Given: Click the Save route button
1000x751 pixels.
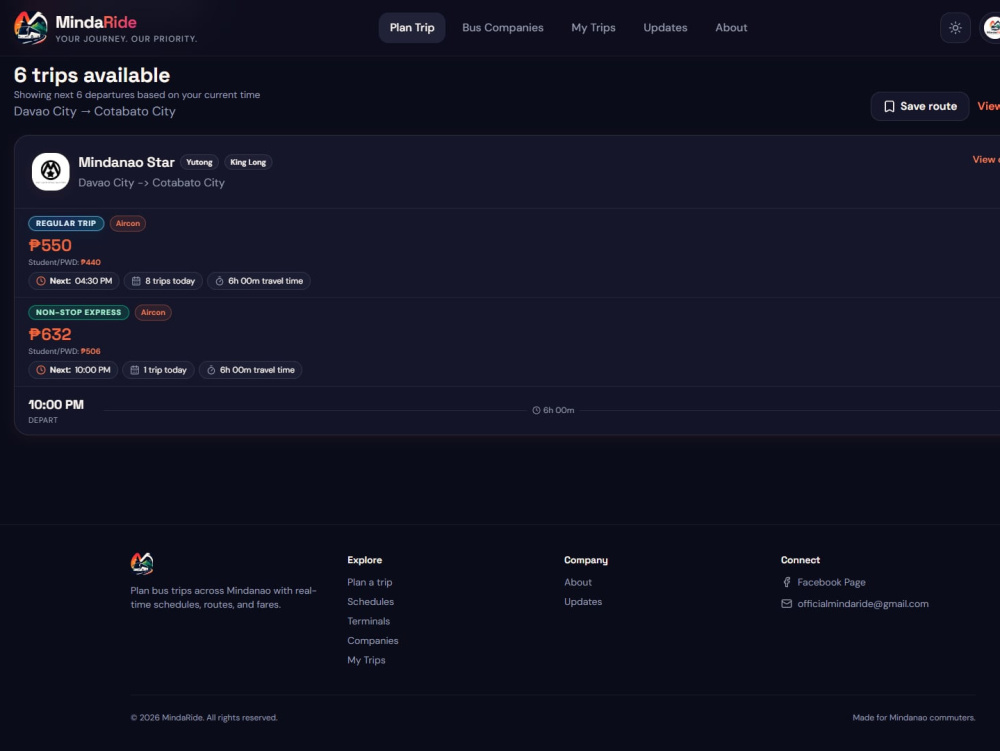Looking at the screenshot, I should point(920,106).
